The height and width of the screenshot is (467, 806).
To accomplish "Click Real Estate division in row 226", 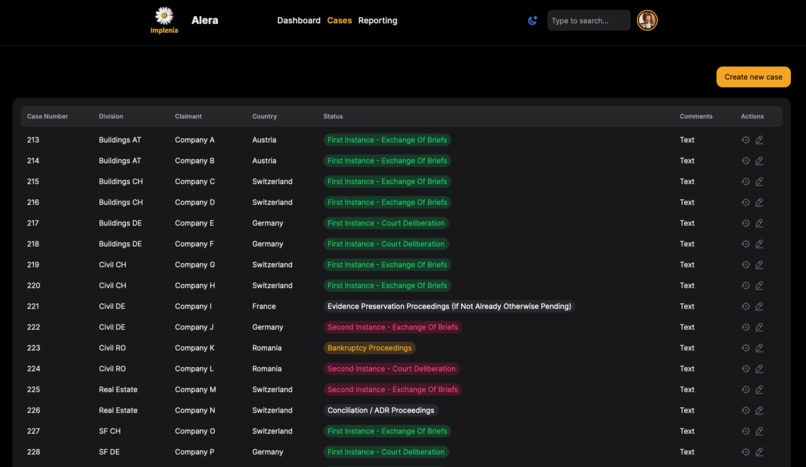I will pos(118,410).
